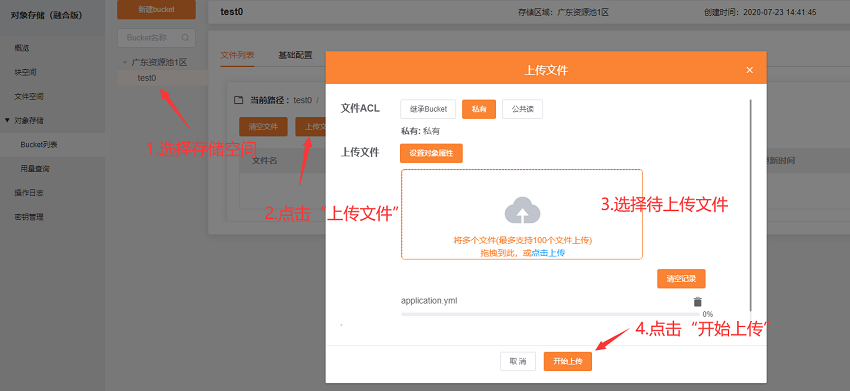850x391 pixels.
Task: Click the 对象存储（融合版） sidebar title
Action: tap(46, 15)
